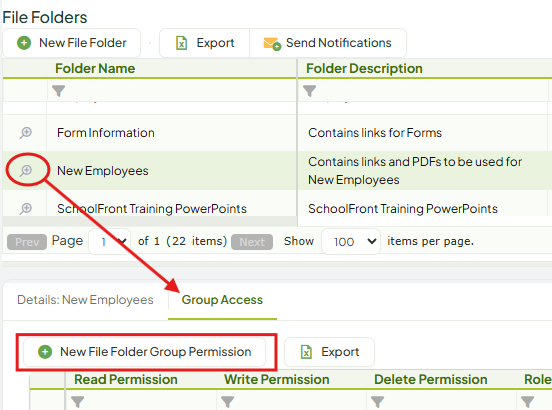Select the SchoolFront Training PowerPoints folder name
This screenshot has height=410, width=552.
click(152, 209)
